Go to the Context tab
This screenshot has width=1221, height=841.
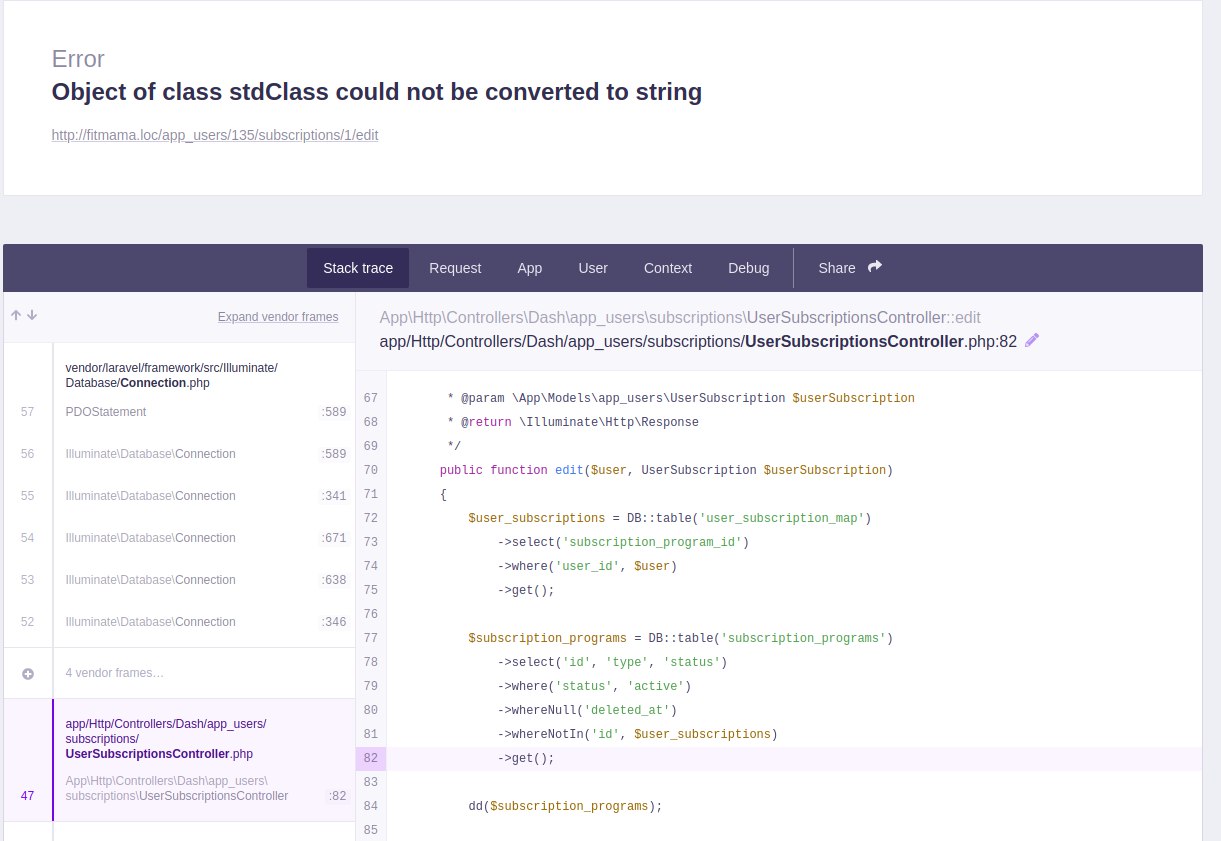coord(668,268)
